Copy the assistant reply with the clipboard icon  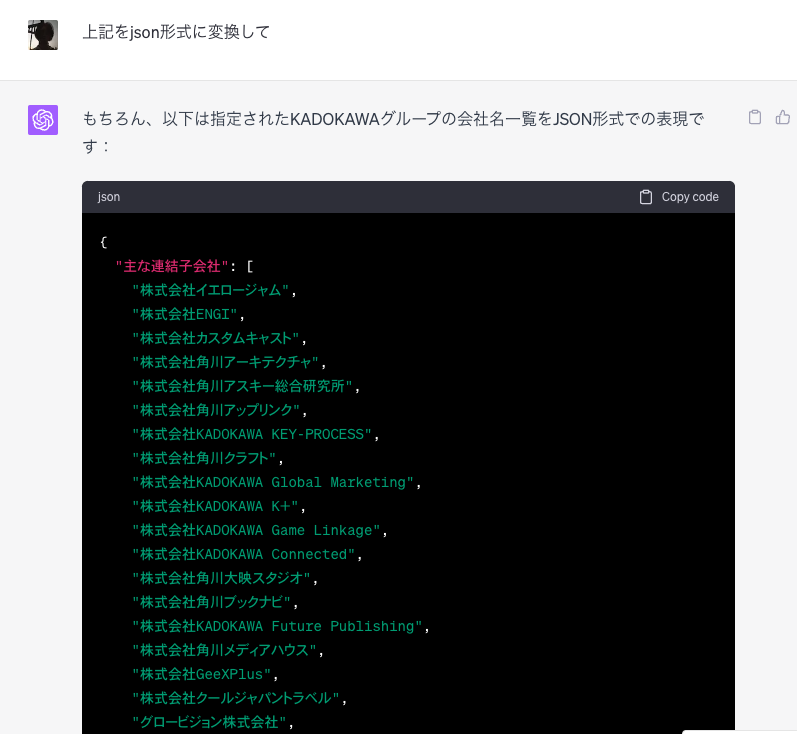[755, 117]
